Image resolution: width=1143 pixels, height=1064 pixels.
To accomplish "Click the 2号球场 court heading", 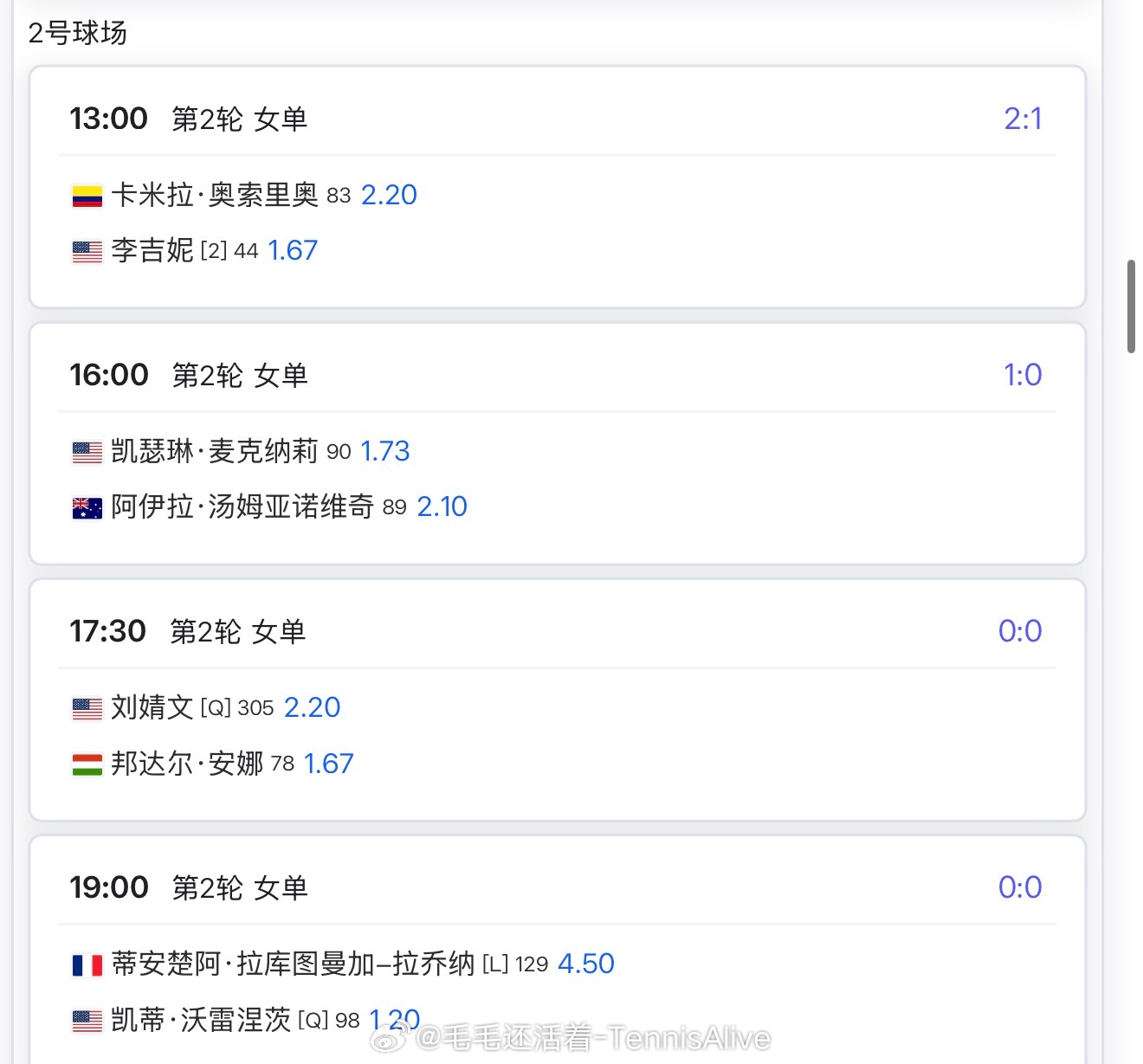I will pyautogui.click(x=77, y=33).
